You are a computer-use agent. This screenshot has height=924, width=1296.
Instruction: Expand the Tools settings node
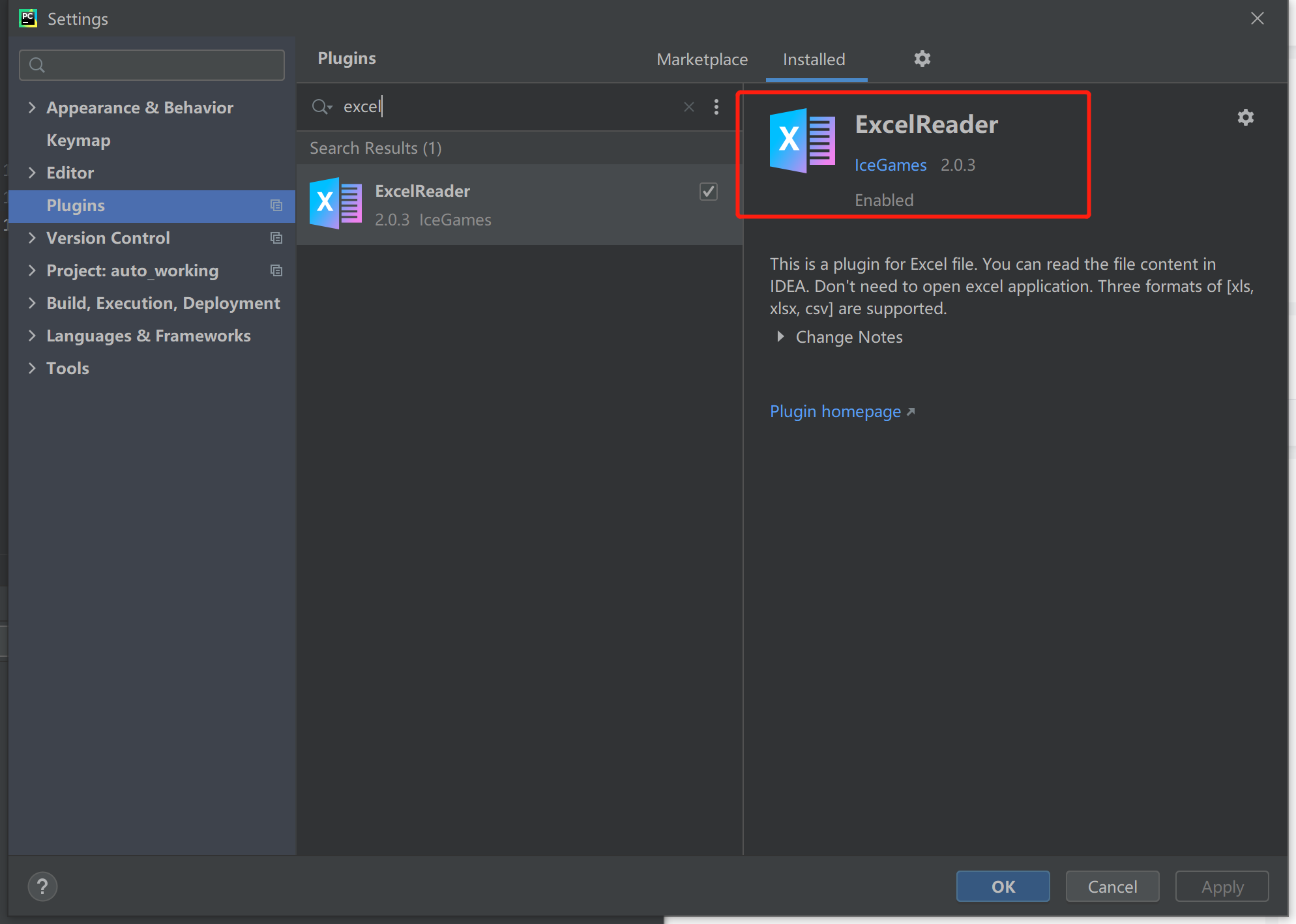(x=32, y=368)
